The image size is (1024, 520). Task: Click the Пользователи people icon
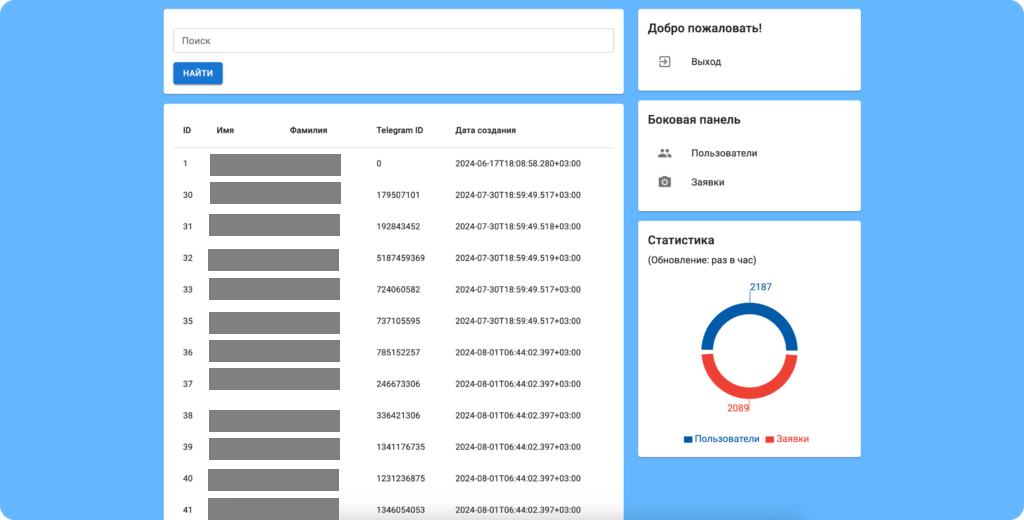coord(665,153)
